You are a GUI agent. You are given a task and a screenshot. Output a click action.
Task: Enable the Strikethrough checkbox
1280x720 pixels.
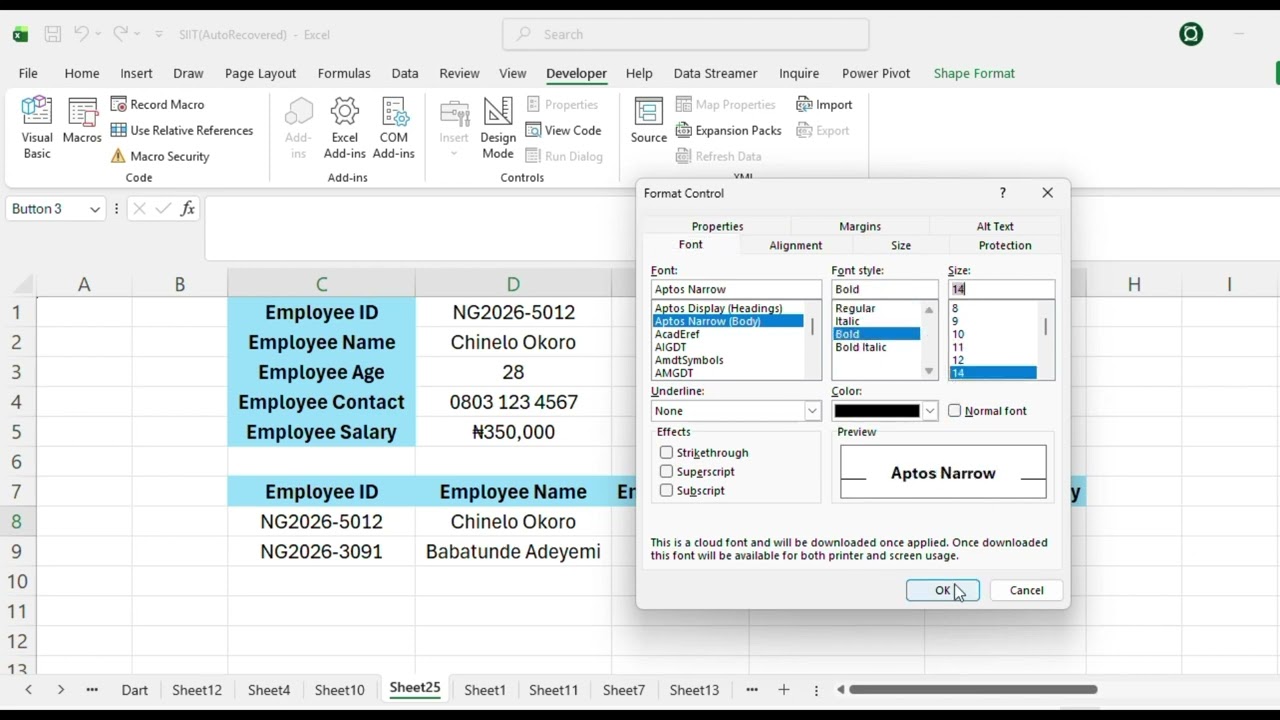(666, 453)
